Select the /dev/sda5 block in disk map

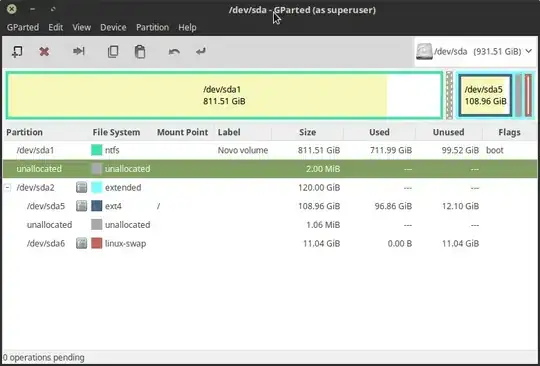485,95
